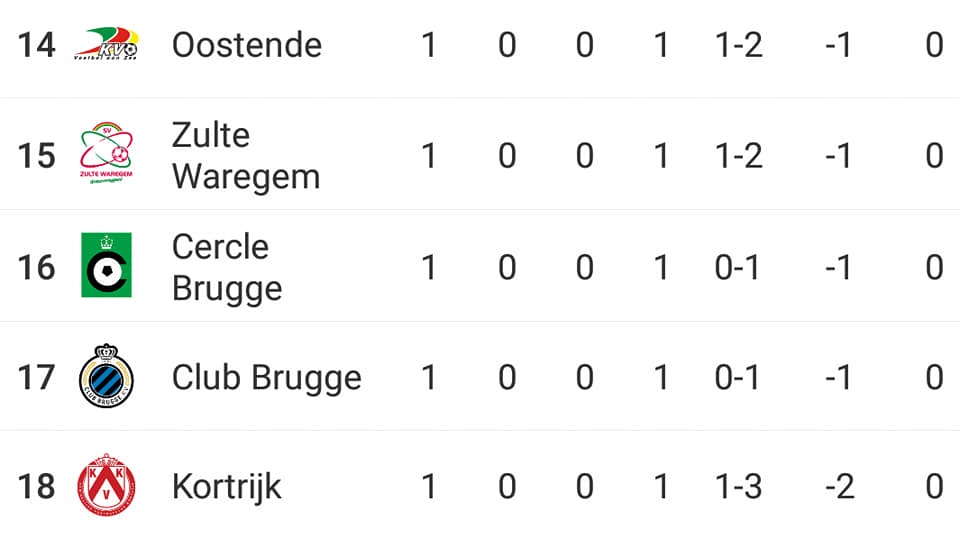Open the Cercle Brugge team page
Screen dimensions: 960x538
[227, 267]
